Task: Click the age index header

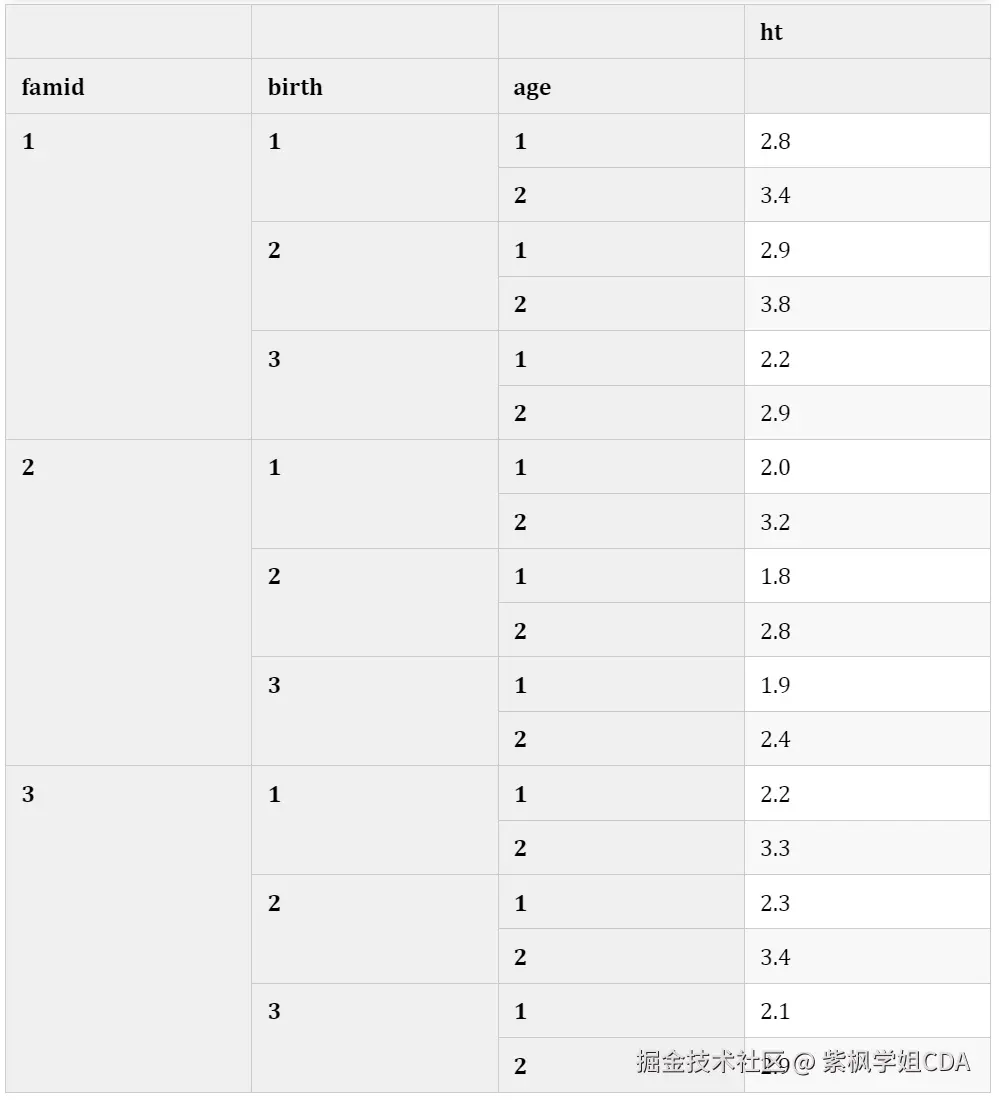Action: (532, 88)
